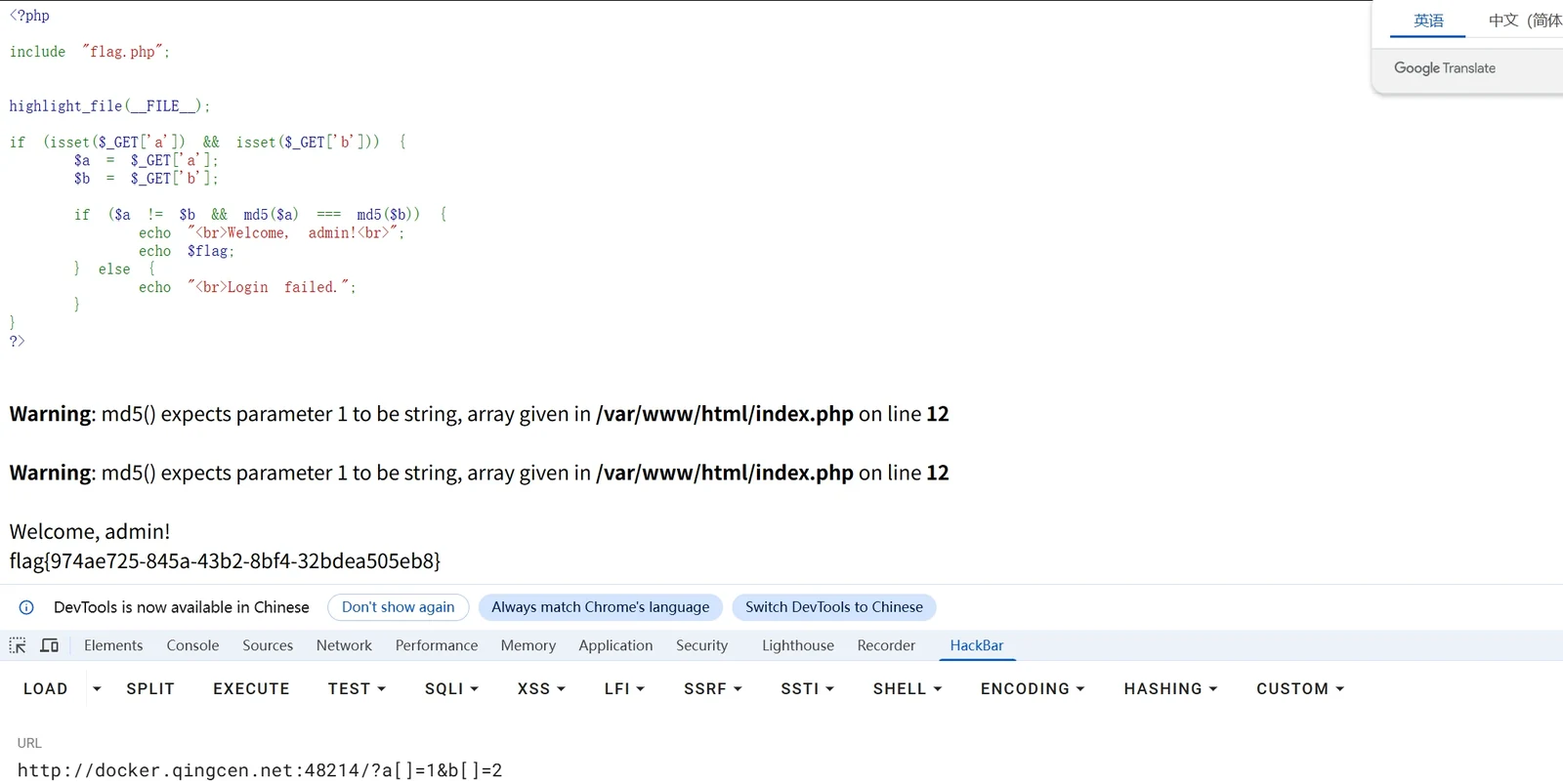Screen dimensions: 1563x784
Task: Expand the TEST dropdown menu
Action: tap(358, 689)
